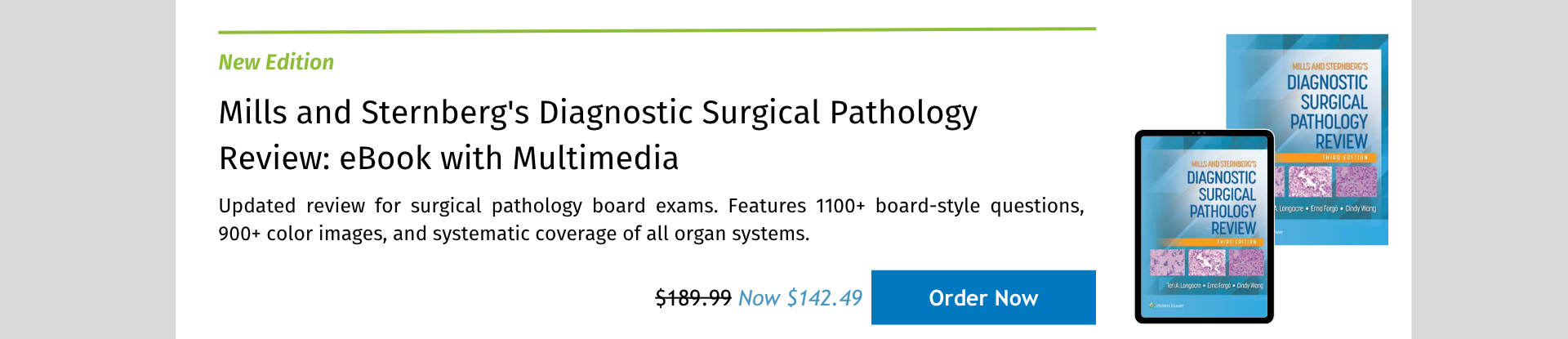Click the tablet's front camera dots
Viewport: 1568px width, 339px height.
(x=1199, y=132)
